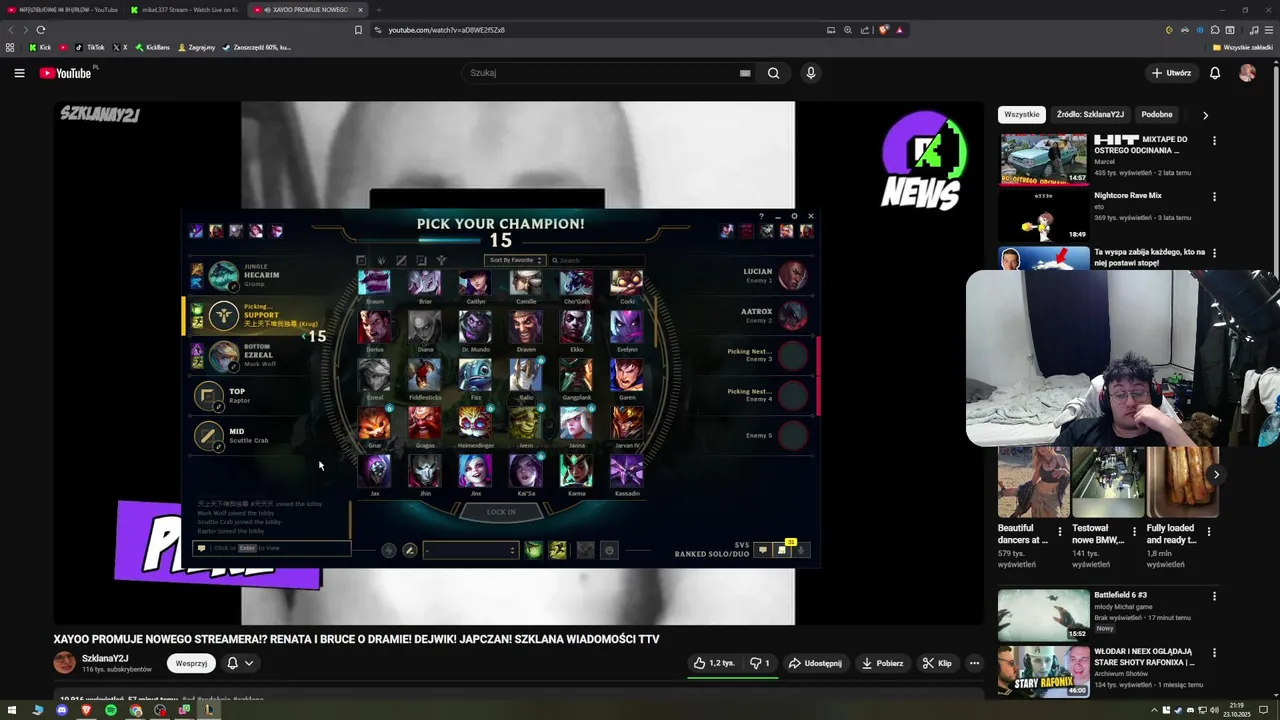This screenshot has width=1280, height=720.
Task: Open League client settings gear
Action: pos(794,216)
